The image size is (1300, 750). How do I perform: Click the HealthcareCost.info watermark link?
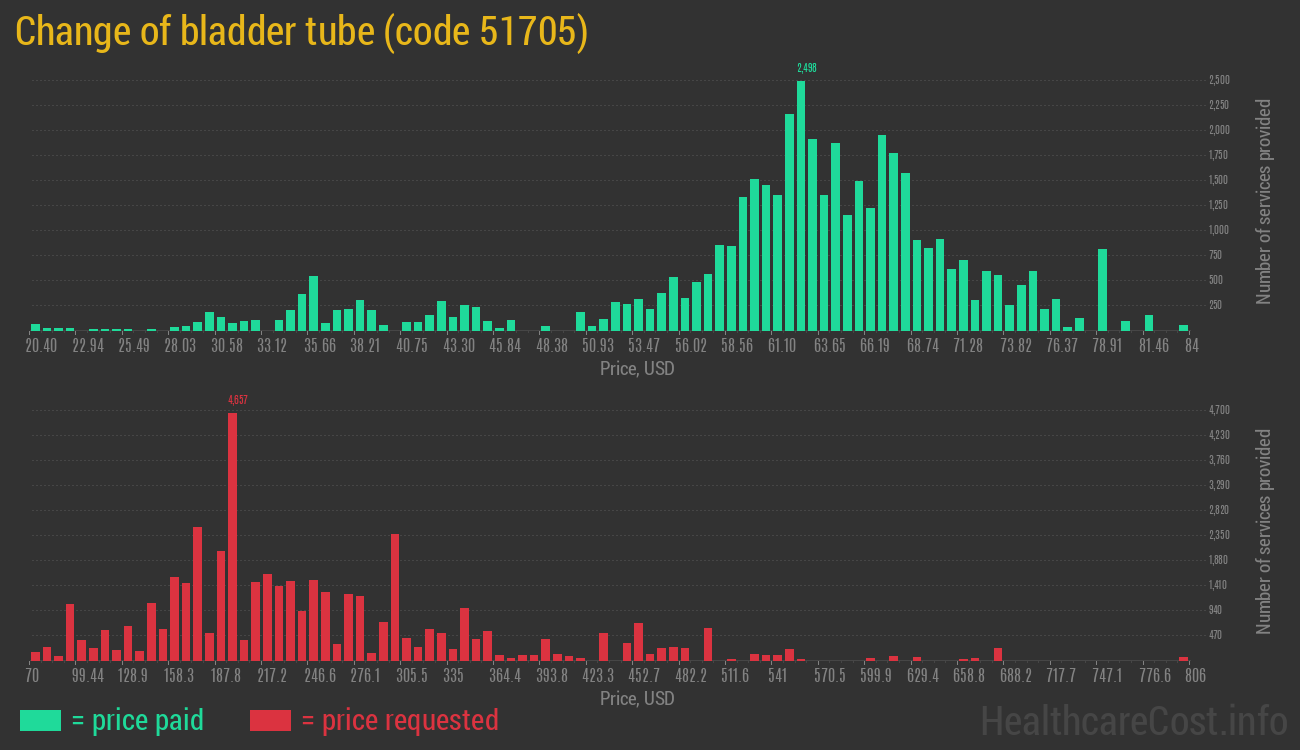click(x=1133, y=720)
